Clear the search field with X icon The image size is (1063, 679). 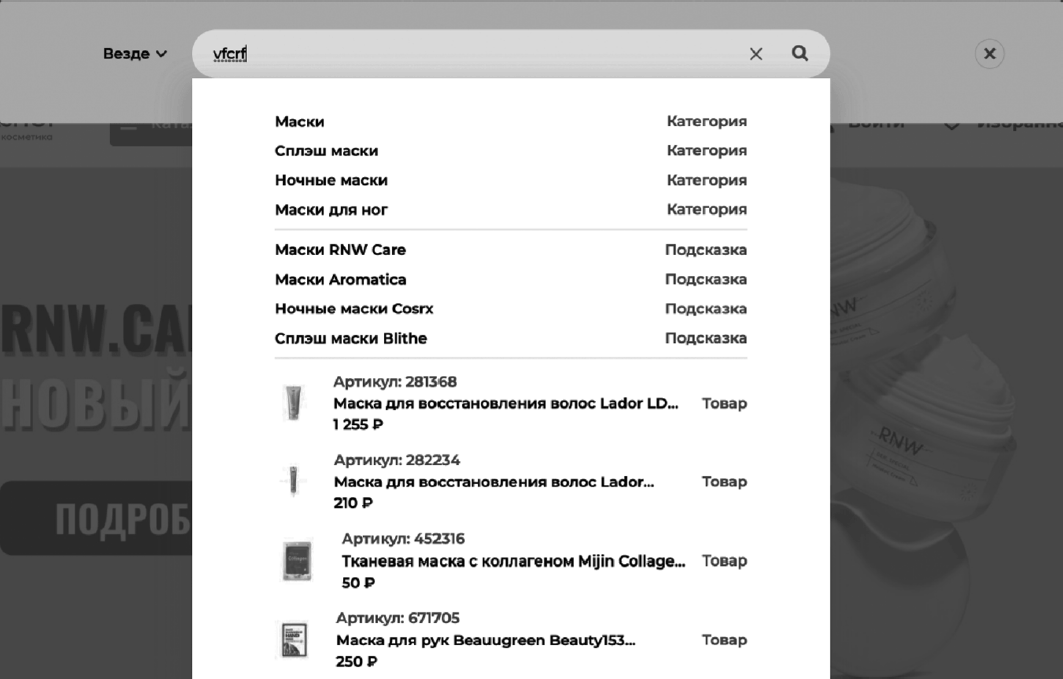pyautogui.click(x=756, y=54)
